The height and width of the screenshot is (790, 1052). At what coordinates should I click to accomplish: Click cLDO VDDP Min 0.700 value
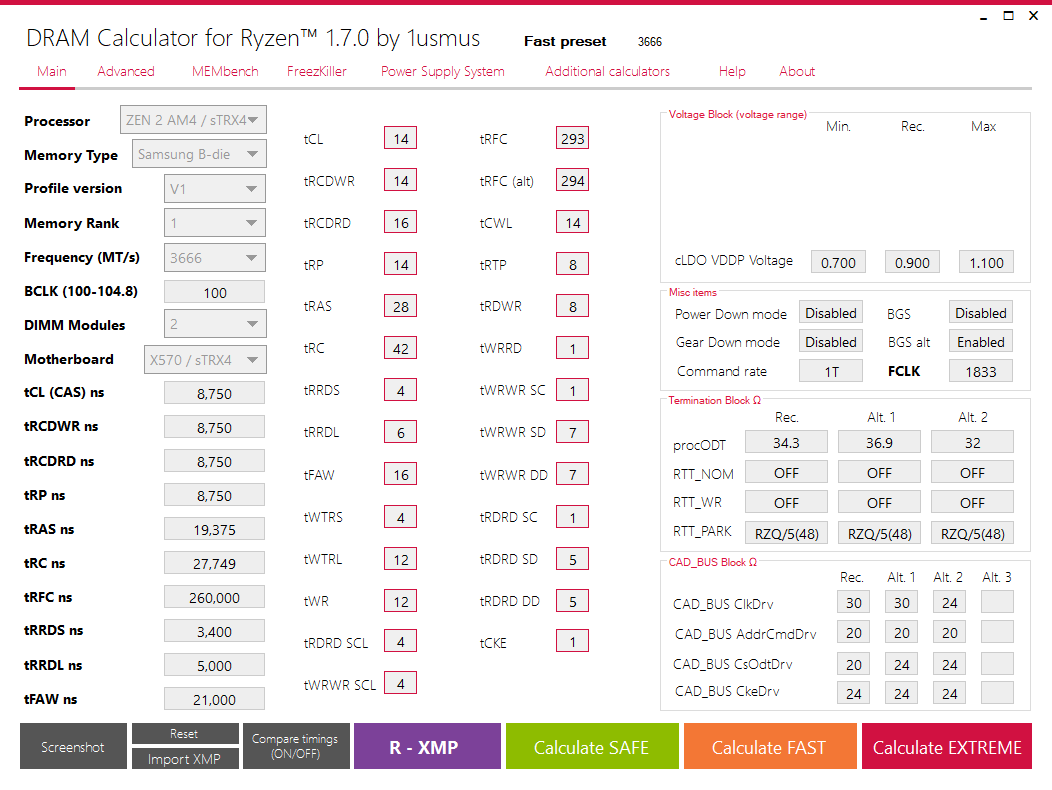point(839,262)
